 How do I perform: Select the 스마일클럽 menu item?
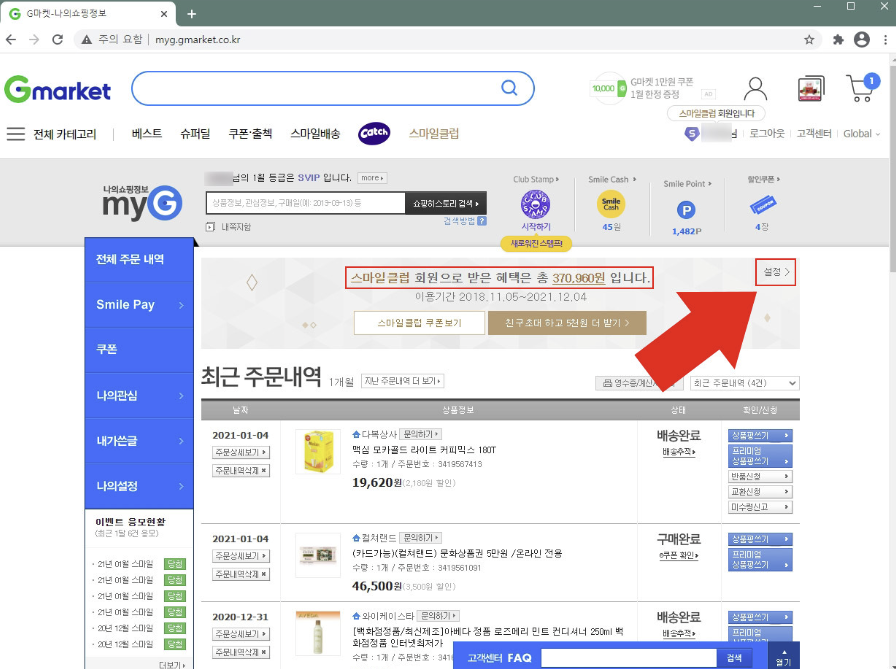[x=434, y=134]
